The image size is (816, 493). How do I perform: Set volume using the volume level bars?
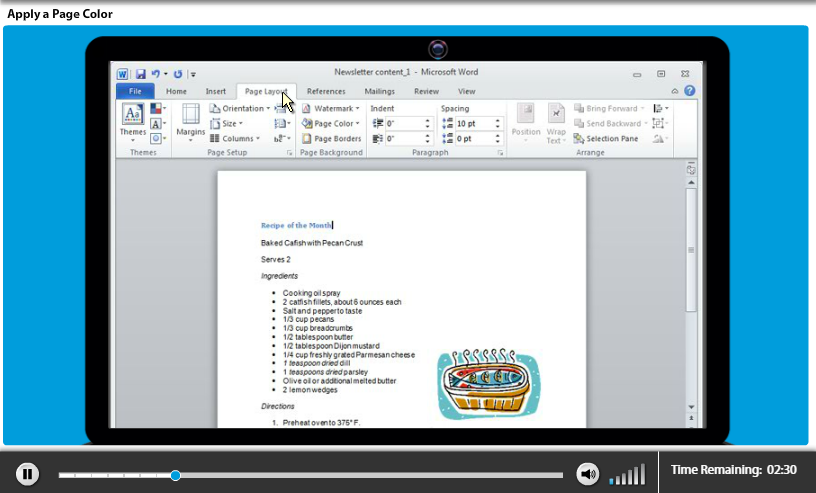[x=628, y=475]
